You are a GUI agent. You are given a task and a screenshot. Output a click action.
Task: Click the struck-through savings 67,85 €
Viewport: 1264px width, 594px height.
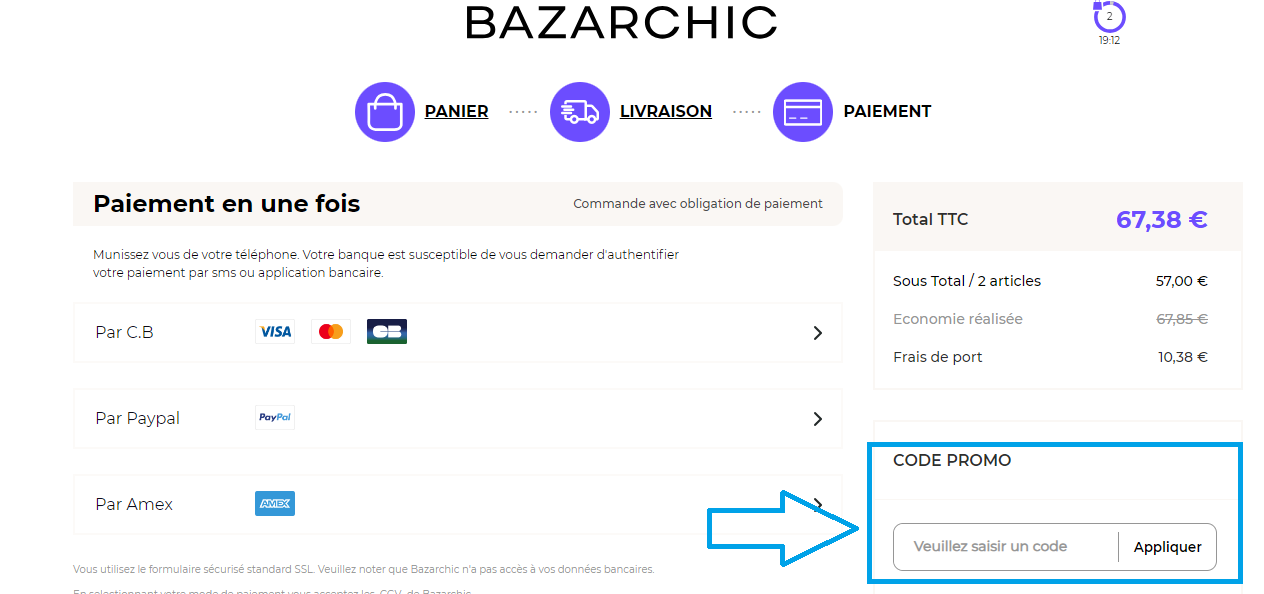(1182, 319)
